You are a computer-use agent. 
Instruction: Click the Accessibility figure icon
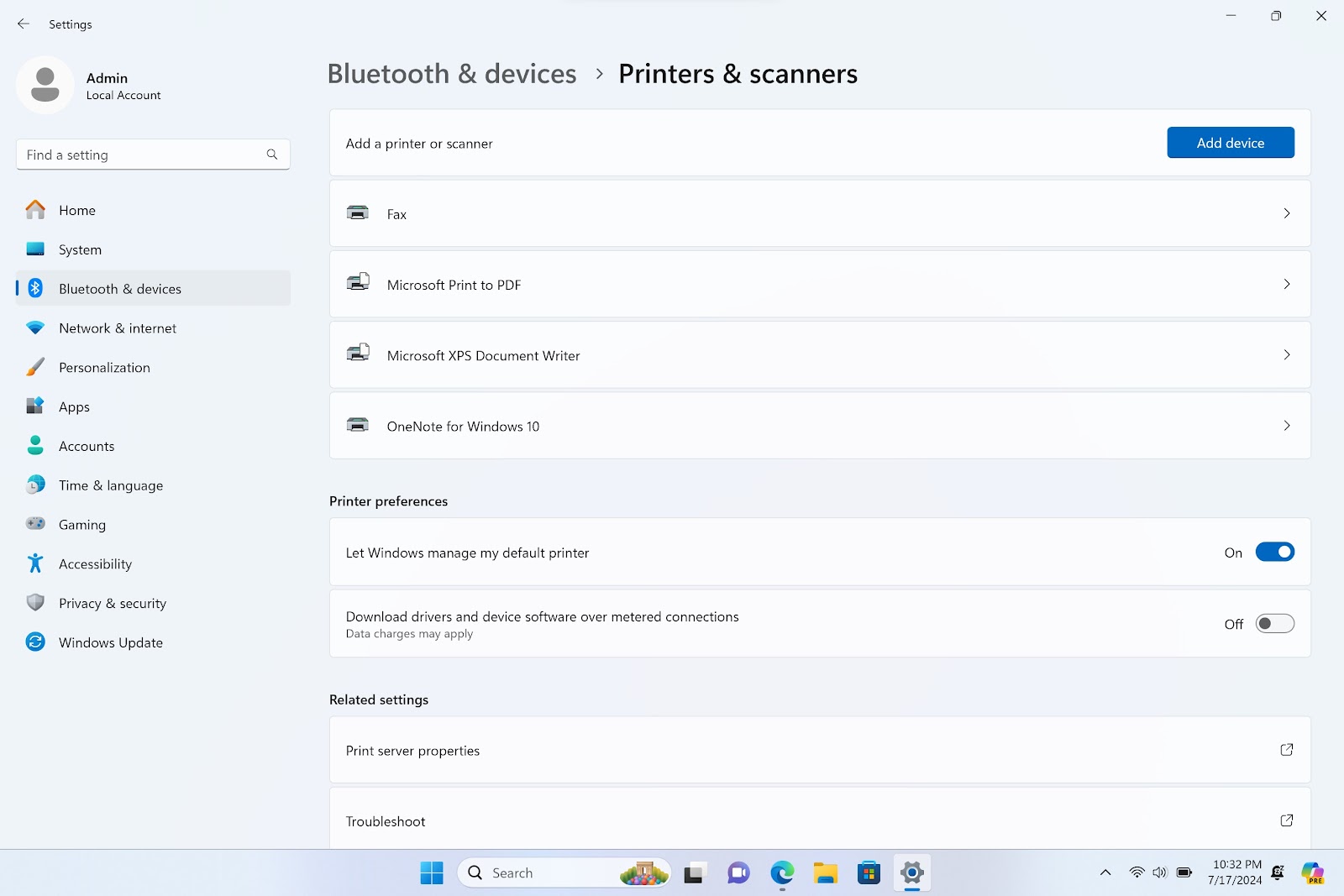35,563
